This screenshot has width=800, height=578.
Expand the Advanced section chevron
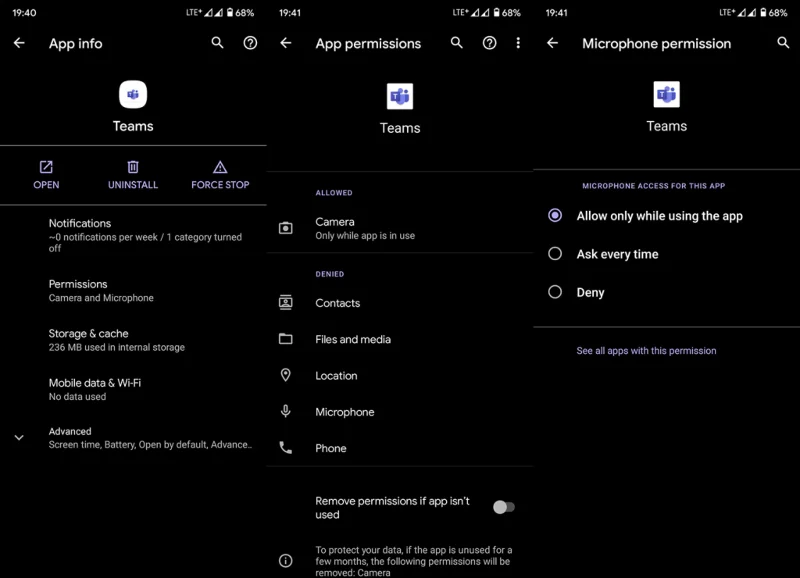pyautogui.click(x=19, y=438)
